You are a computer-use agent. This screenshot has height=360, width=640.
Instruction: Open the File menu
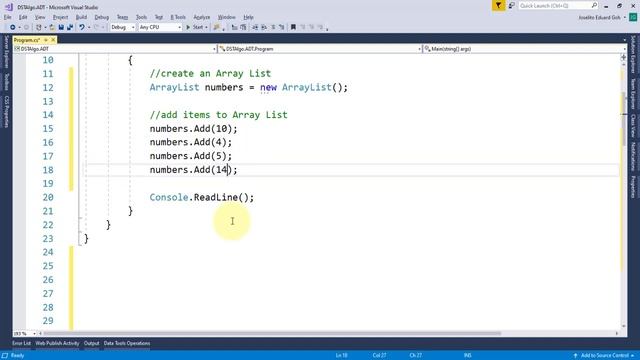[x=7, y=17]
